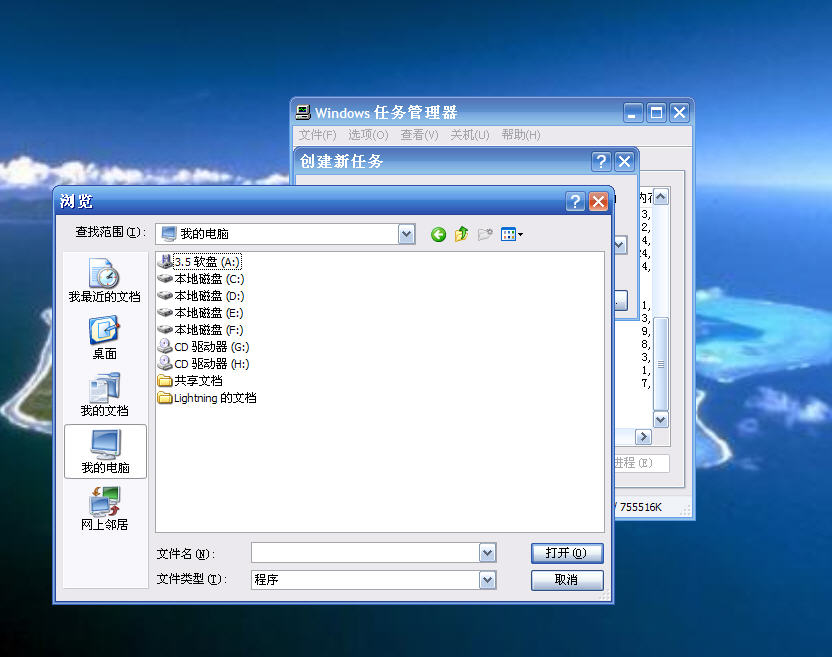Expand the 查找范围 location dropdown
Screen dimensions: 832x657
[406, 234]
